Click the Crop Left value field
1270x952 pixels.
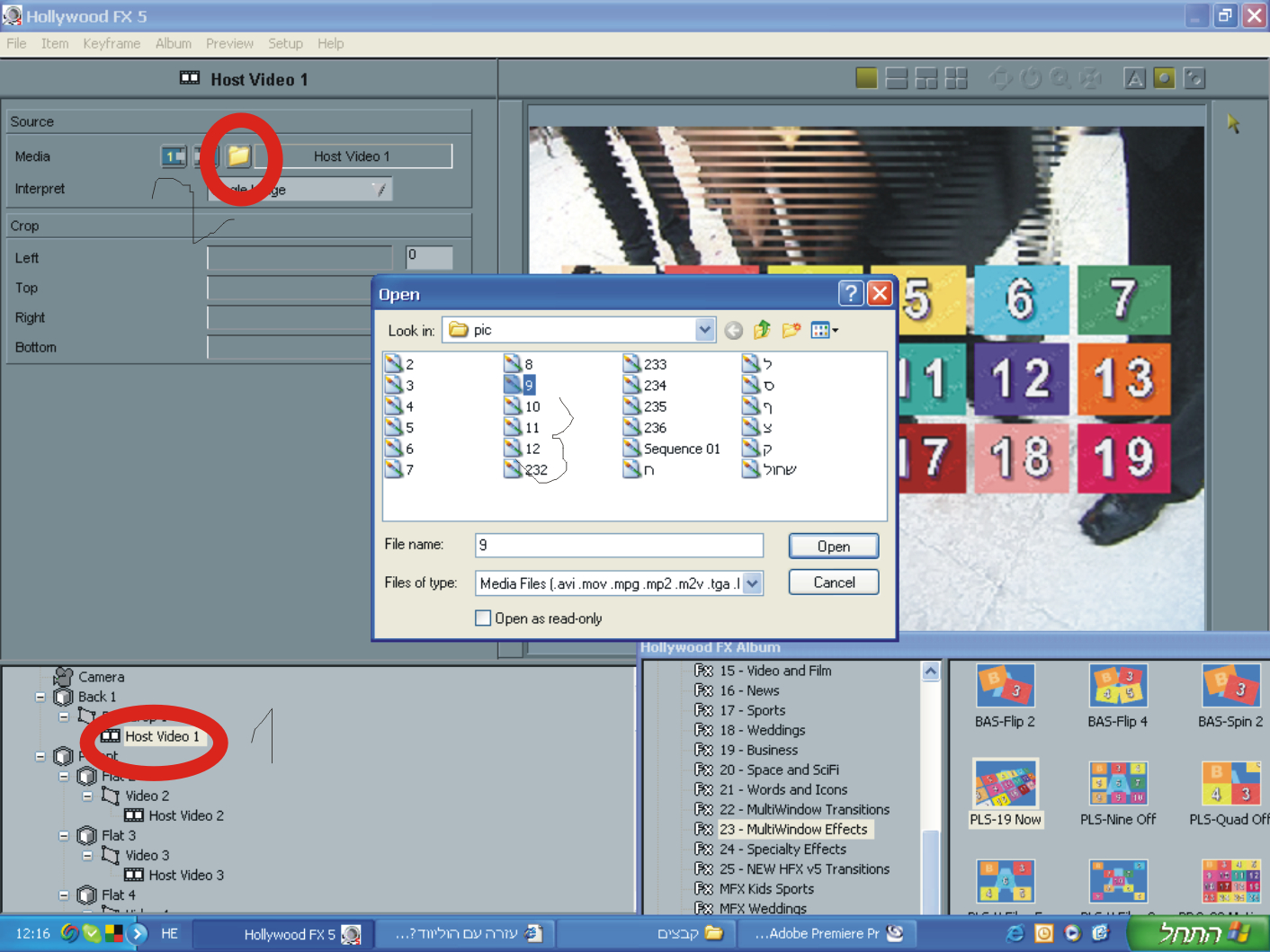[429, 258]
